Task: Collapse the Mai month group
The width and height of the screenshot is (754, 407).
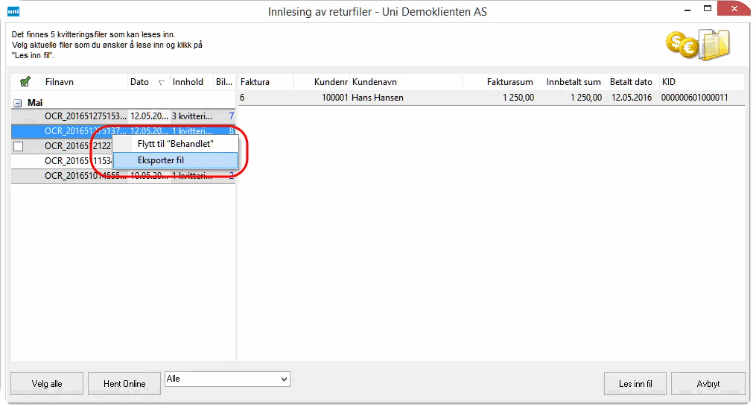Action: click(x=18, y=102)
